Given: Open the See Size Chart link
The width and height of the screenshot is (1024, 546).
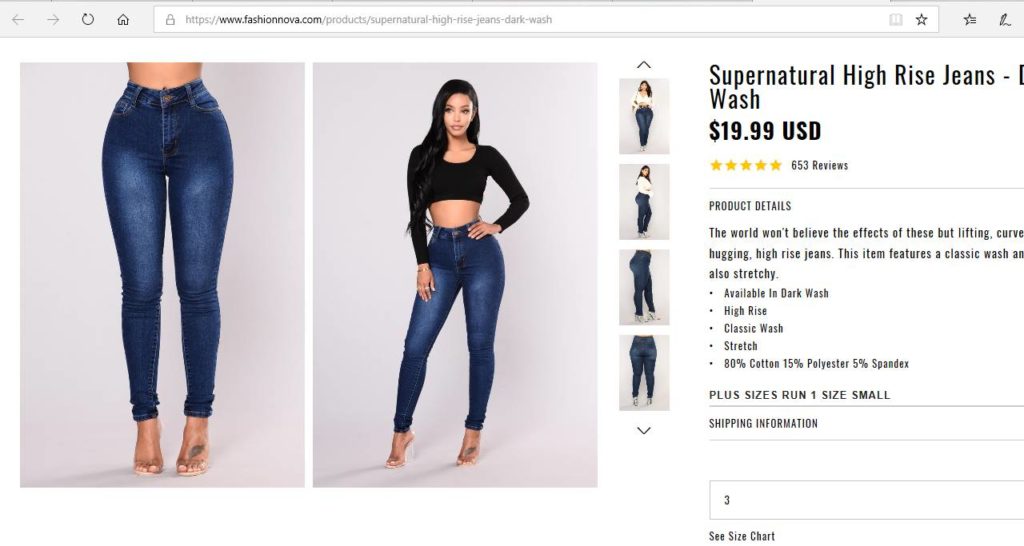Looking at the screenshot, I should click(742, 536).
